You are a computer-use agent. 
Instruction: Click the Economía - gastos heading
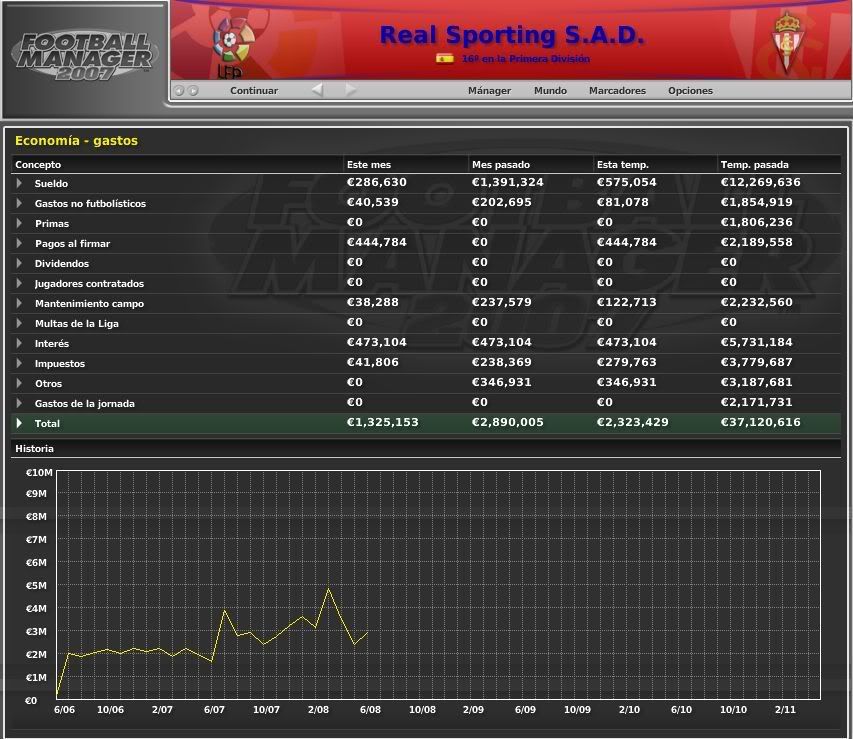tap(76, 140)
